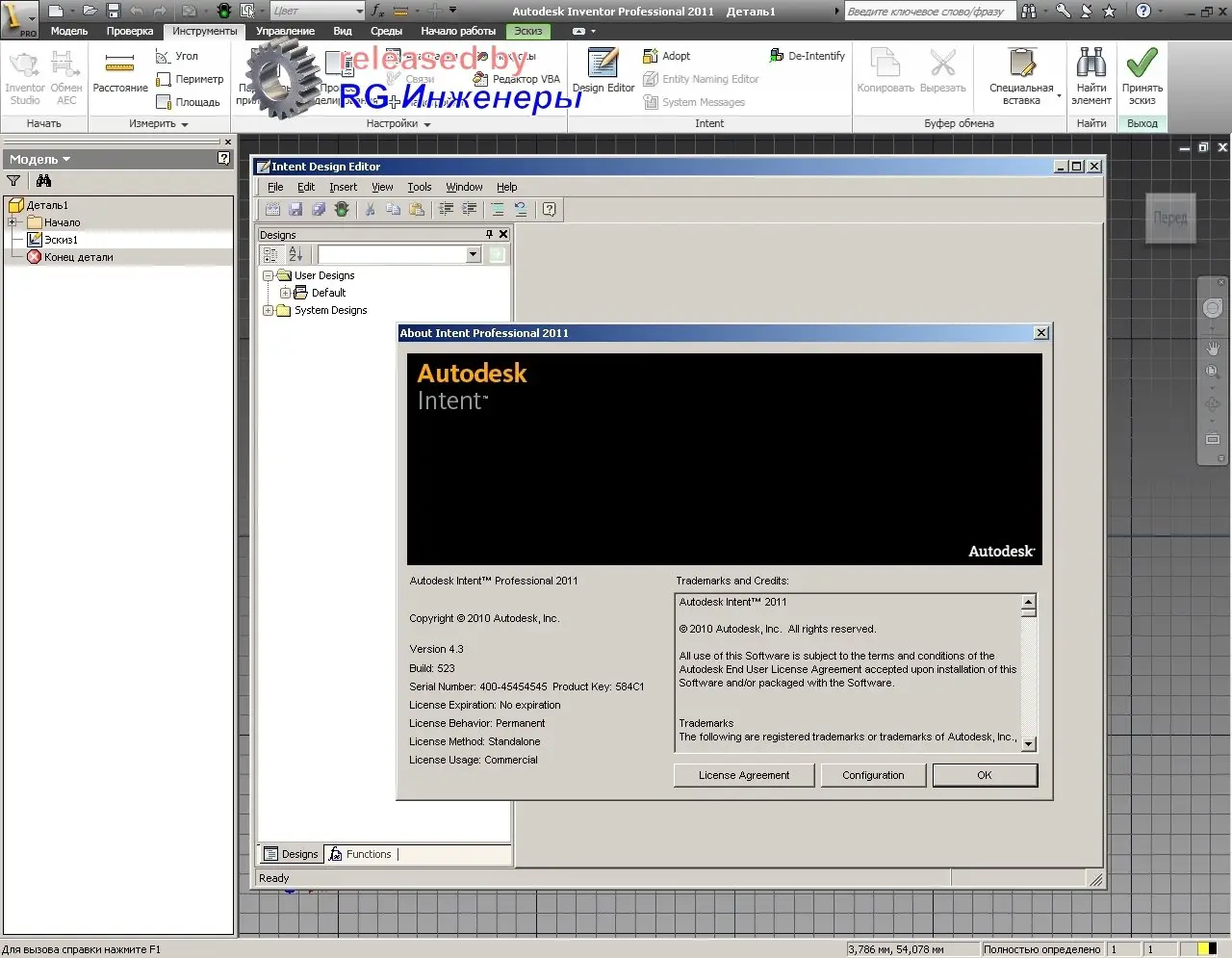Click the binoculars search icon beside keyword field
This screenshot has width=1232, height=958.
tap(1030, 11)
